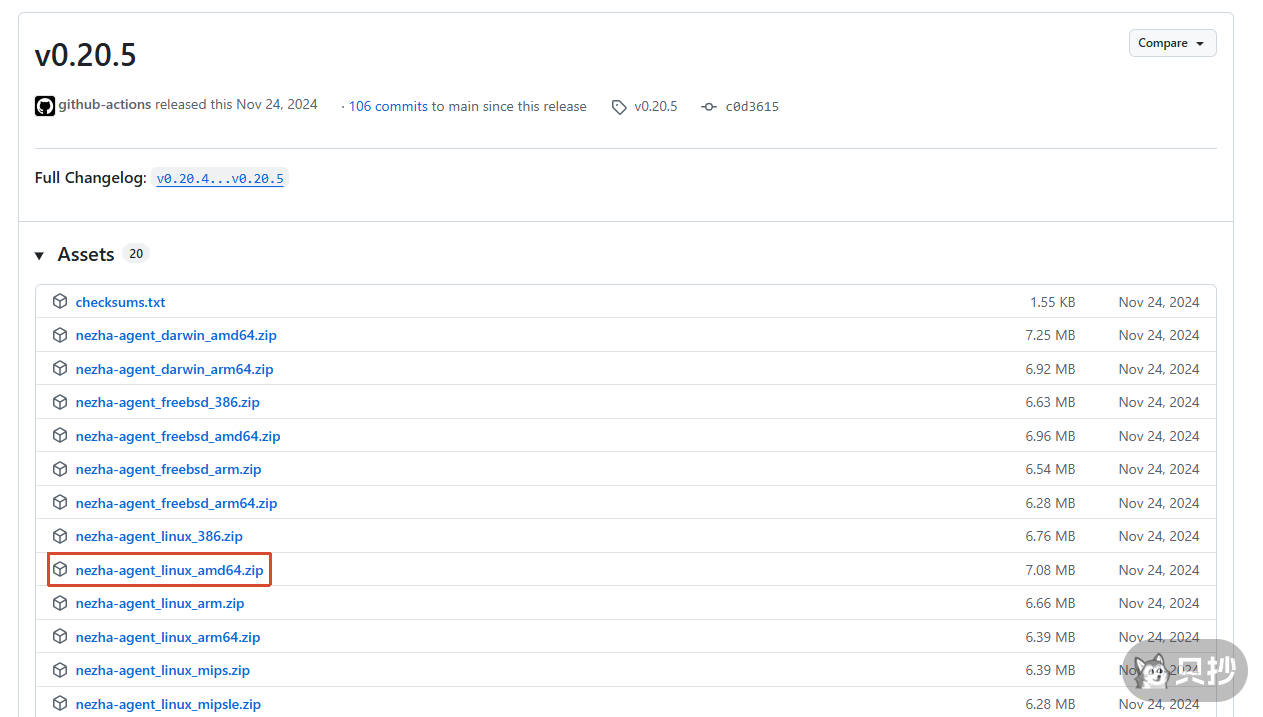Click package icon beside nezha-agent_freebsd_386.zip
The image size is (1263, 717).
60,402
